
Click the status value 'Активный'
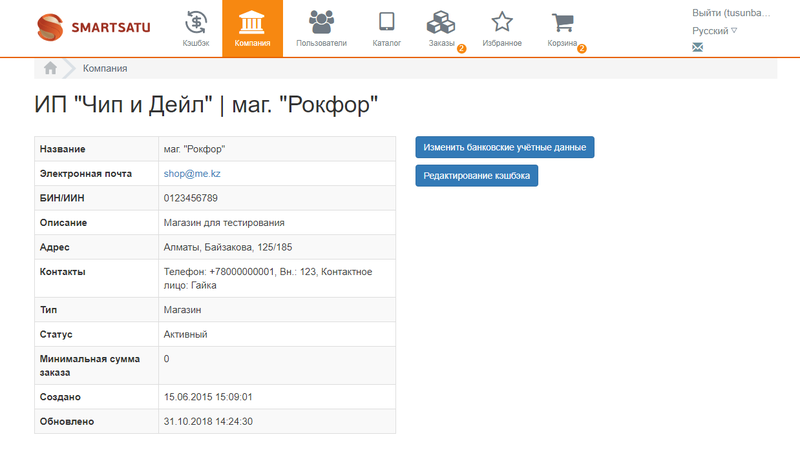(185, 334)
